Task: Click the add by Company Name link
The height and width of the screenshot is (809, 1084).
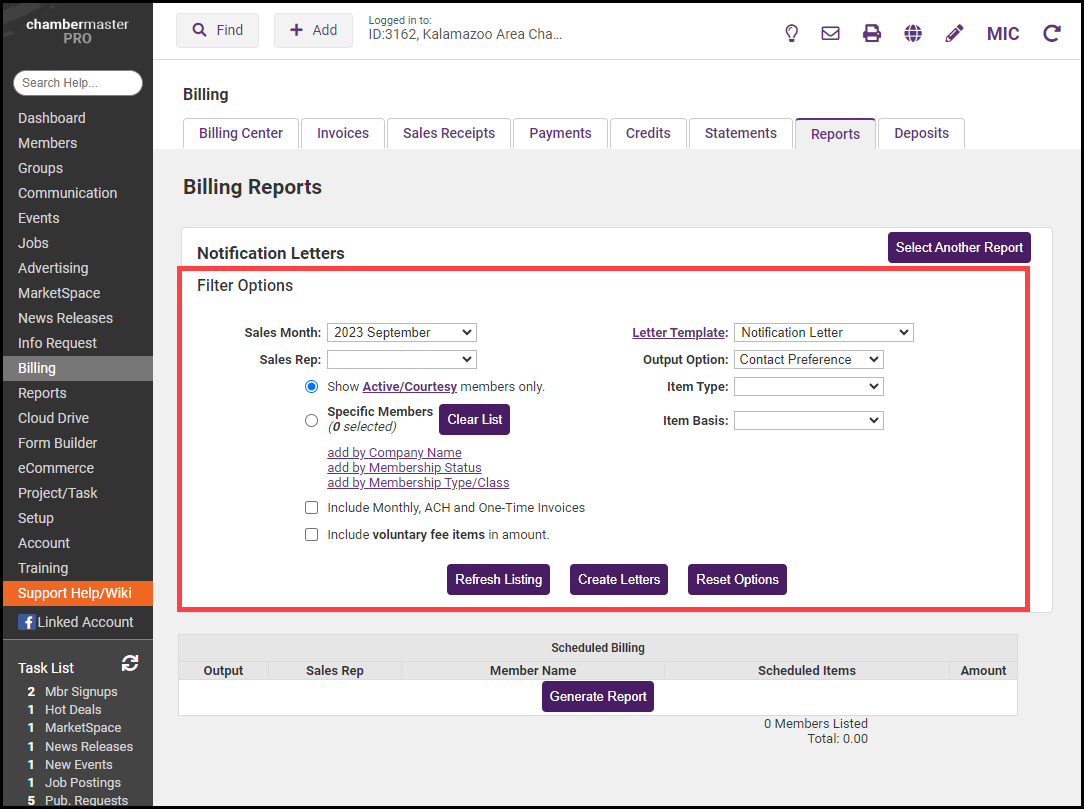Action: (394, 453)
